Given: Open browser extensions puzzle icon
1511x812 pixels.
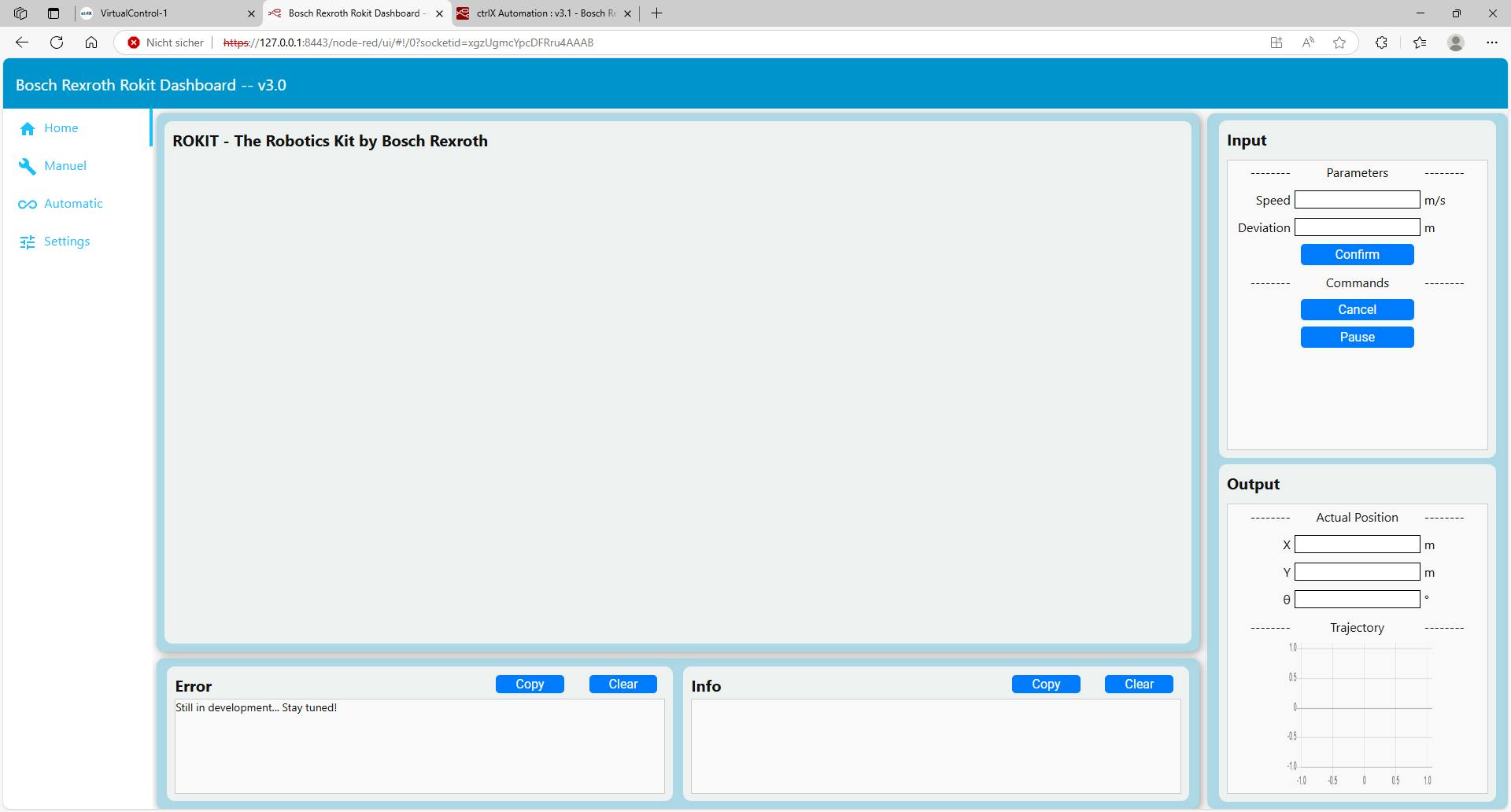Looking at the screenshot, I should (x=1381, y=42).
